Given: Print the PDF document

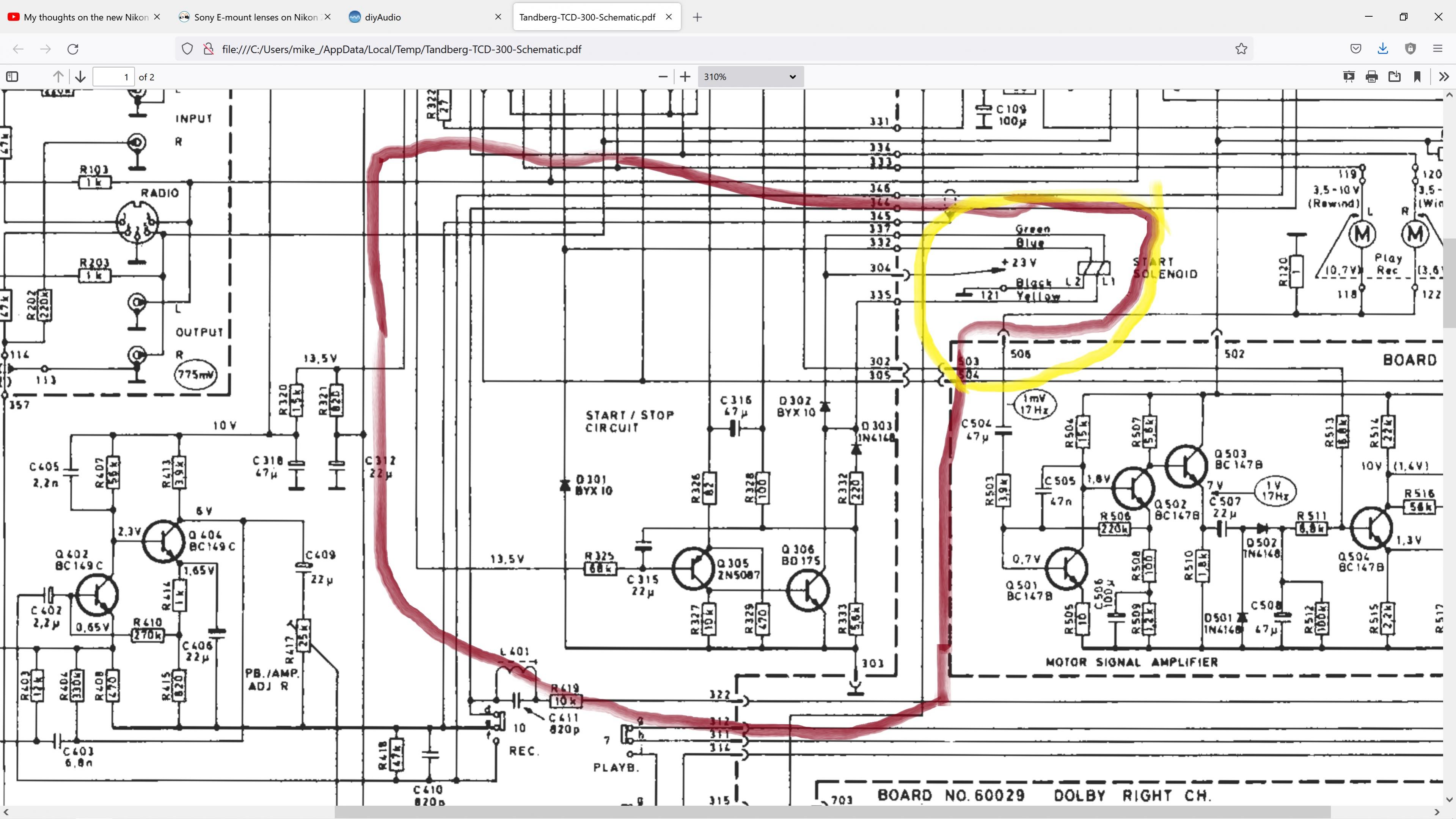Looking at the screenshot, I should [1372, 77].
